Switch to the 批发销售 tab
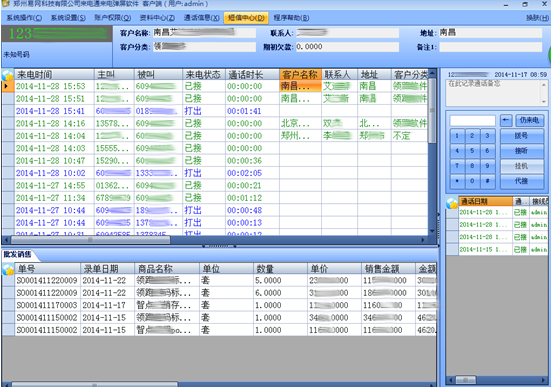This screenshot has width=551, height=387. click(18, 254)
